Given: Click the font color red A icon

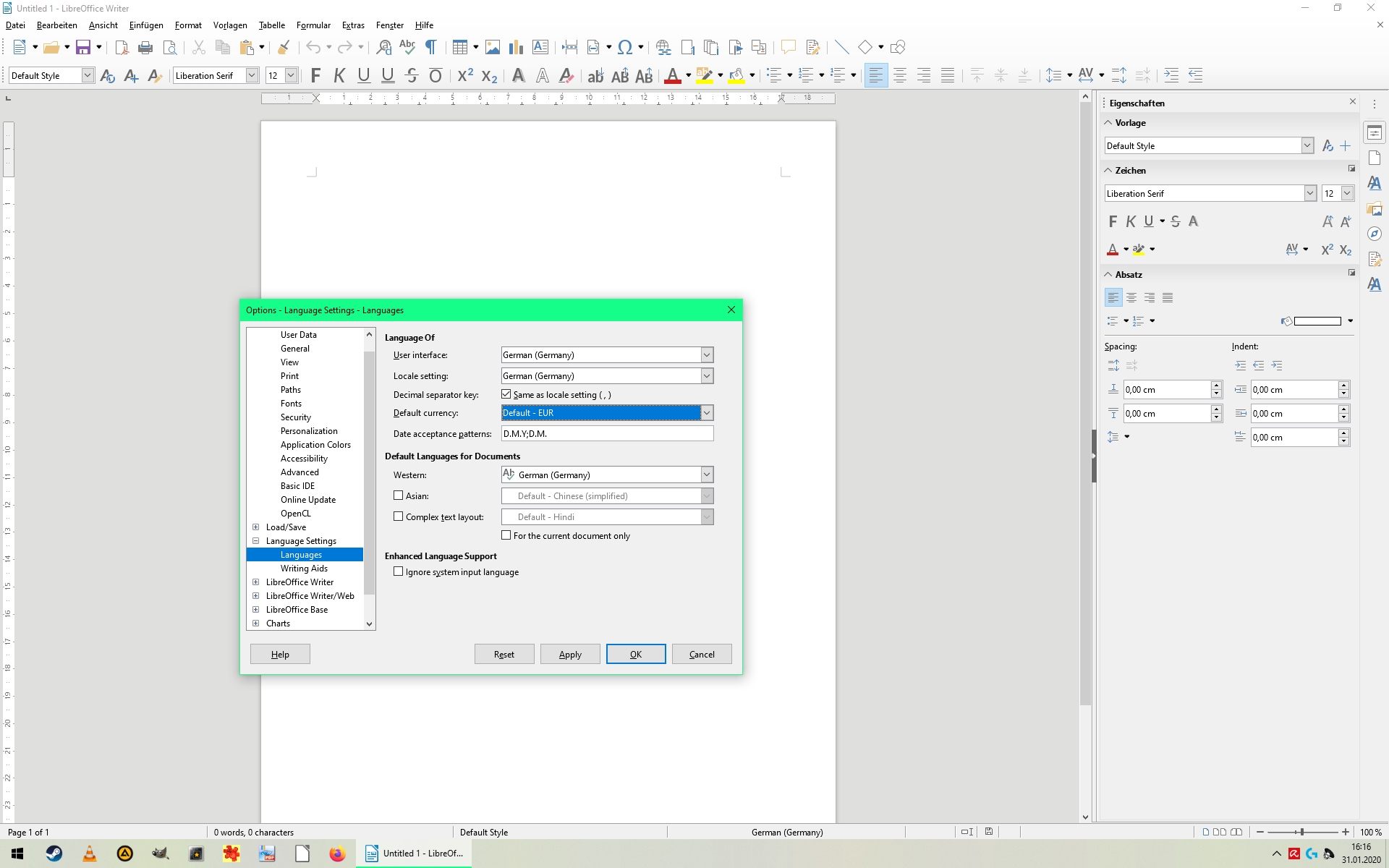Looking at the screenshot, I should 672,75.
